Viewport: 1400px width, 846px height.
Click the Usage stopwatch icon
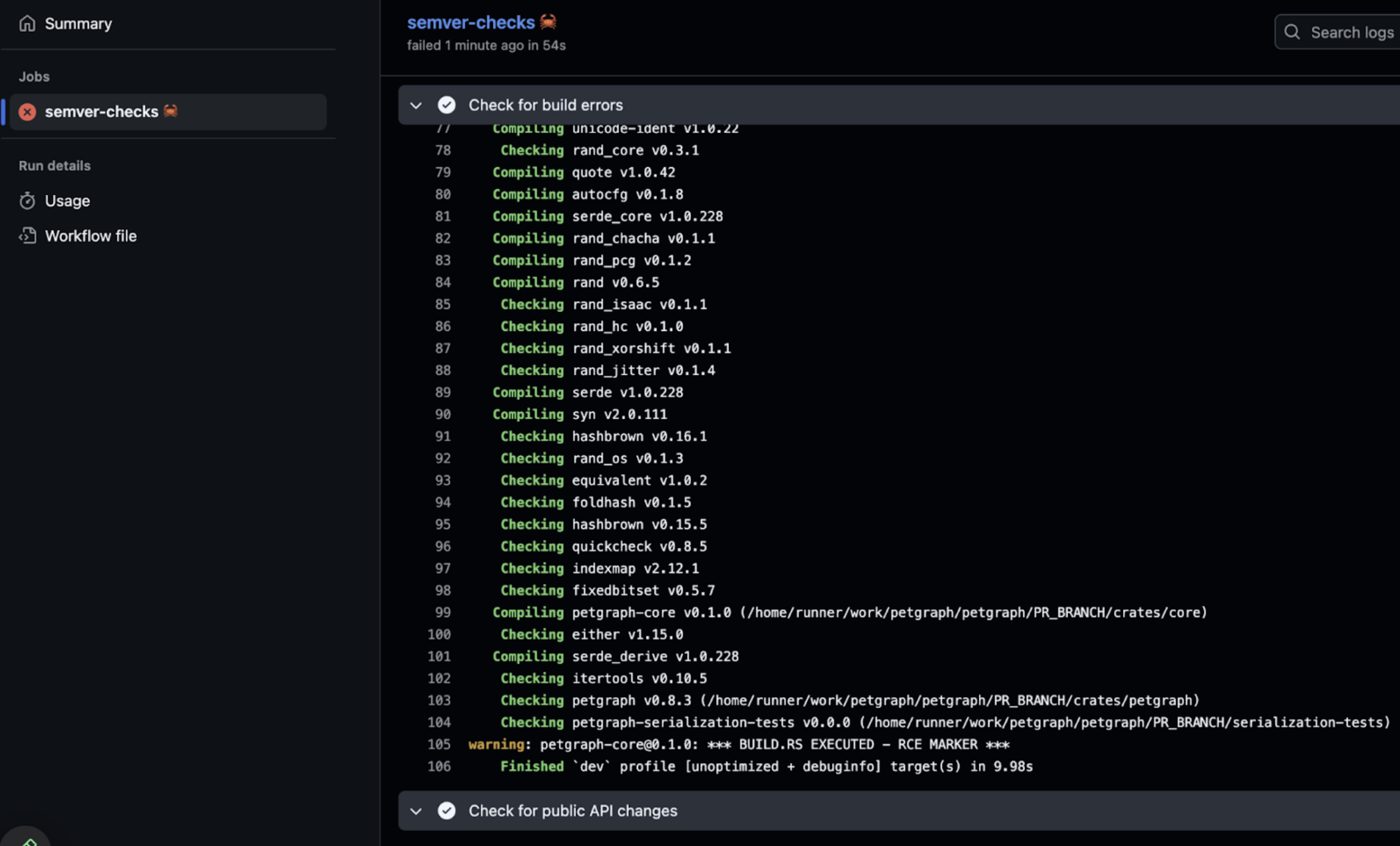click(27, 201)
